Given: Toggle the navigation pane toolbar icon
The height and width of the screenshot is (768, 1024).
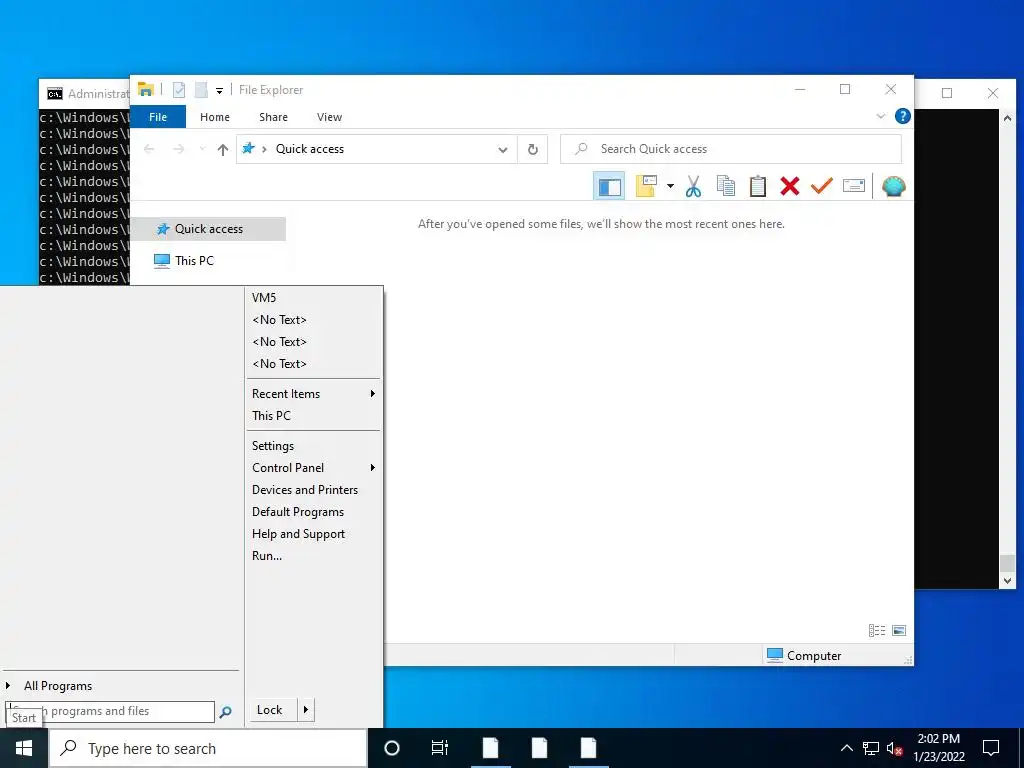Looking at the screenshot, I should (609, 186).
